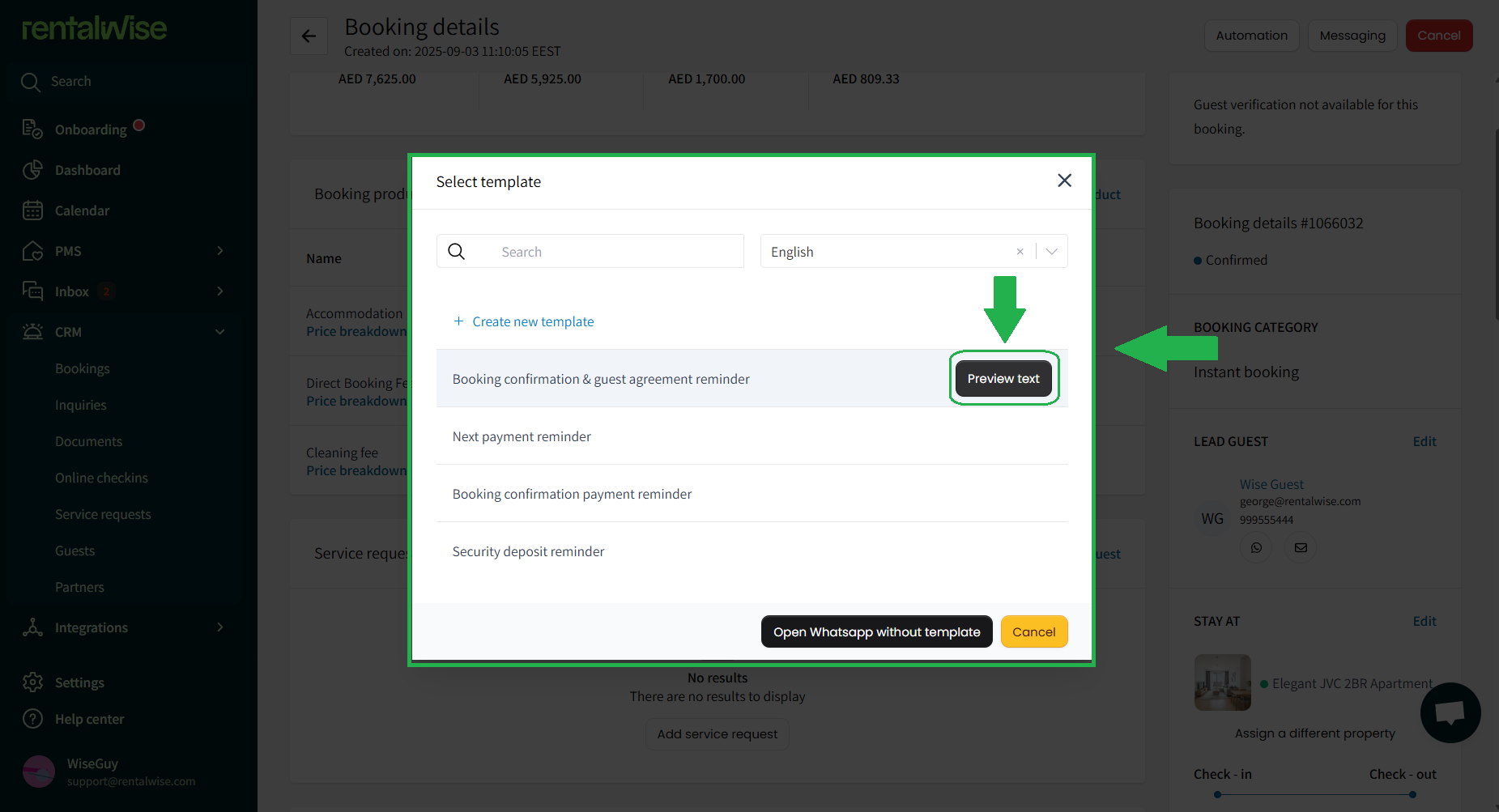The width and height of the screenshot is (1499, 812).
Task: Expand the Integrations sidebar menu
Action: click(219, 627)
